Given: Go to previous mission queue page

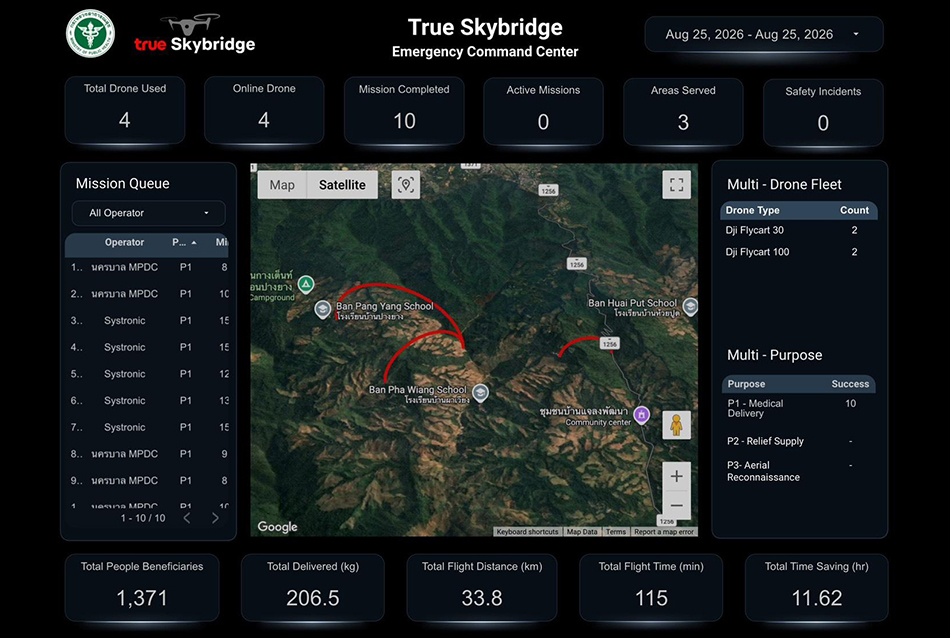Looking at the screenshot, I should click(x=187, y=518).
